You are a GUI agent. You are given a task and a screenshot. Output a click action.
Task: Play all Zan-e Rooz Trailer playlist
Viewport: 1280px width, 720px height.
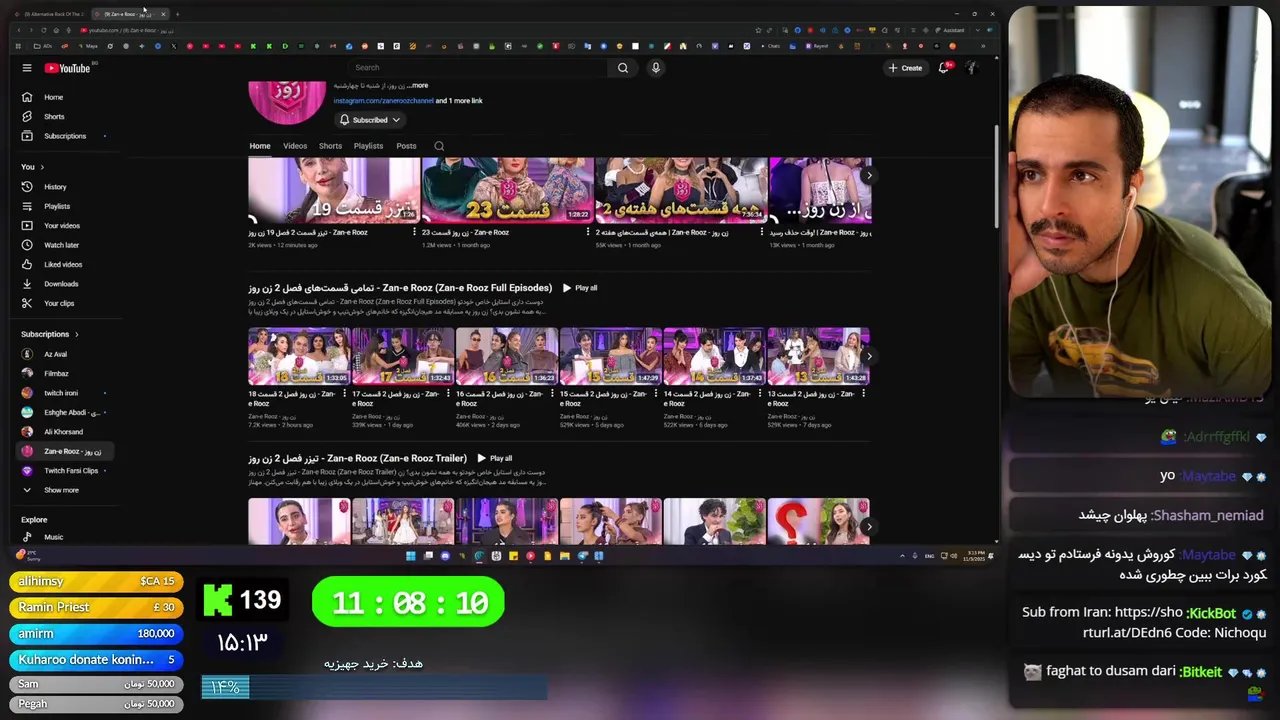pos(495,458)
